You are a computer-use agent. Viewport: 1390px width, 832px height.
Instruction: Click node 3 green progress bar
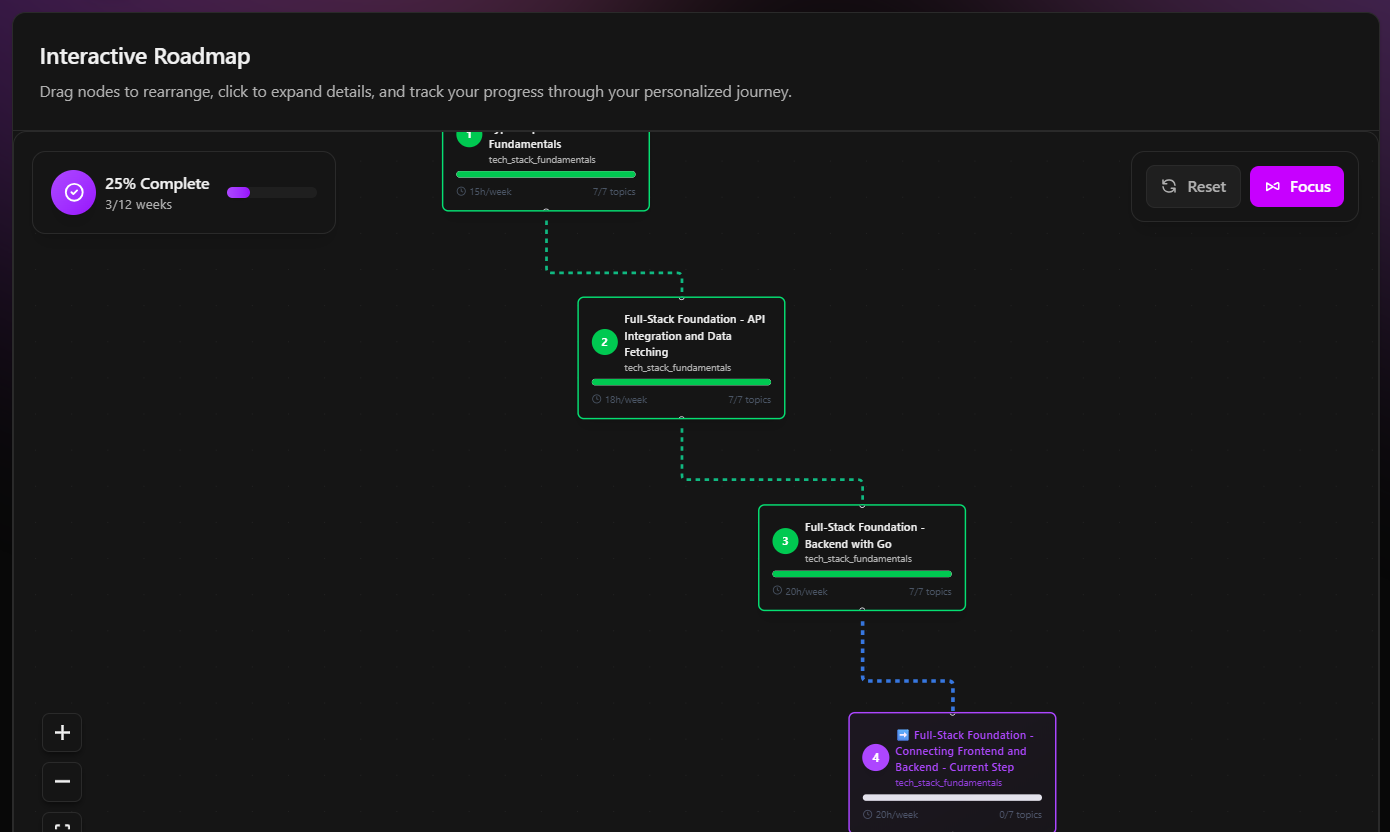(862, 574)
